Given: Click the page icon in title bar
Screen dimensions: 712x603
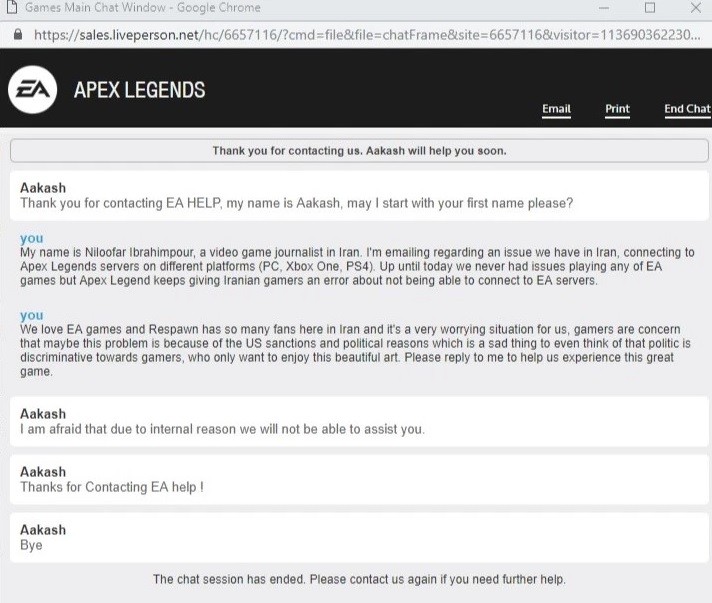Looking at the screenshot, I should (12, 7).
